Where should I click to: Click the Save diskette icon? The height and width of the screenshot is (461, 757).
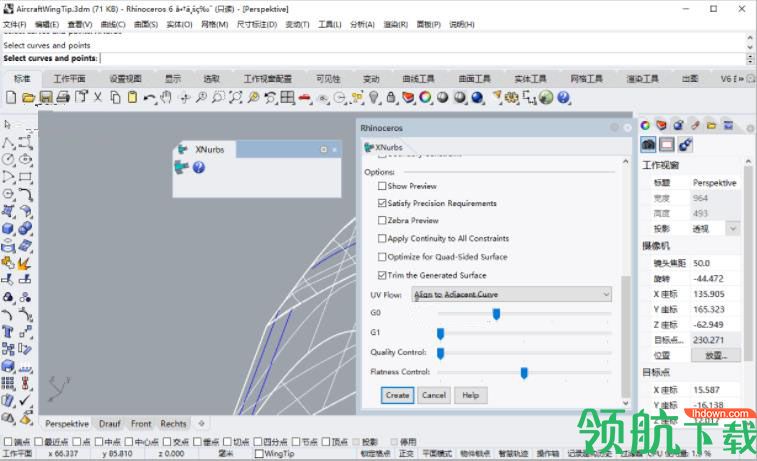point(46,98)
